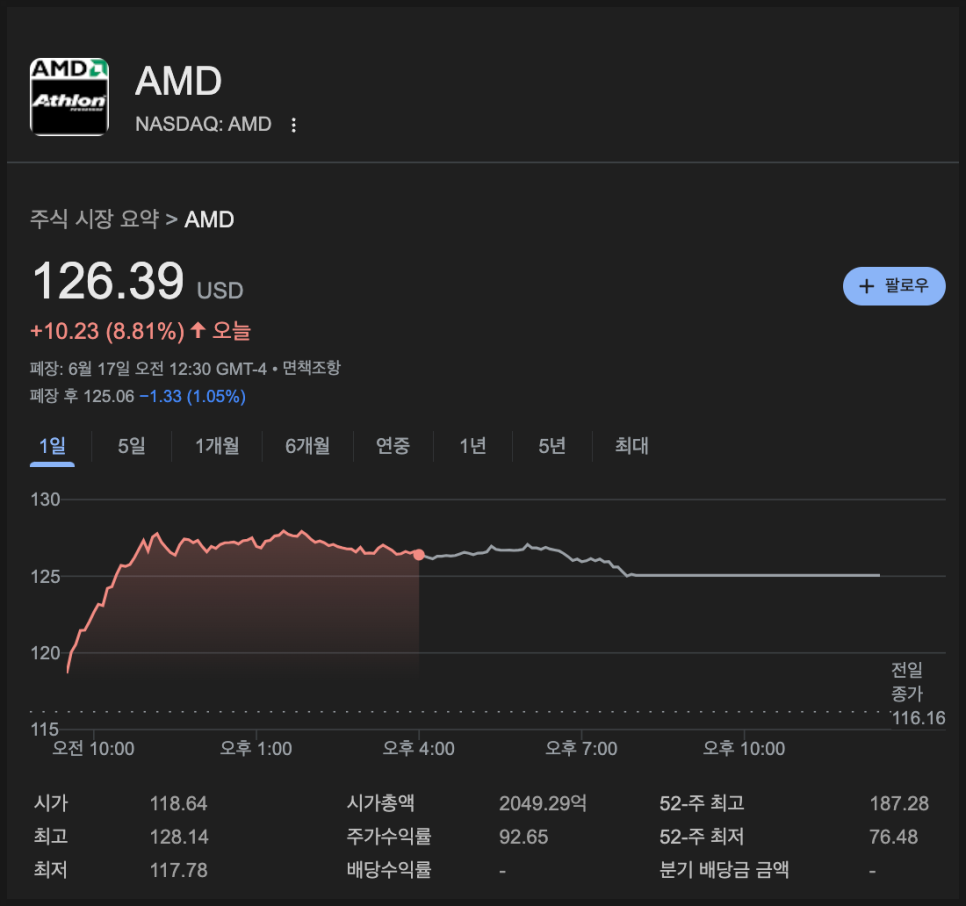Click the 전일 종가 116.16 label
Screen dimensions: 966x906
(x=917, y=694)
